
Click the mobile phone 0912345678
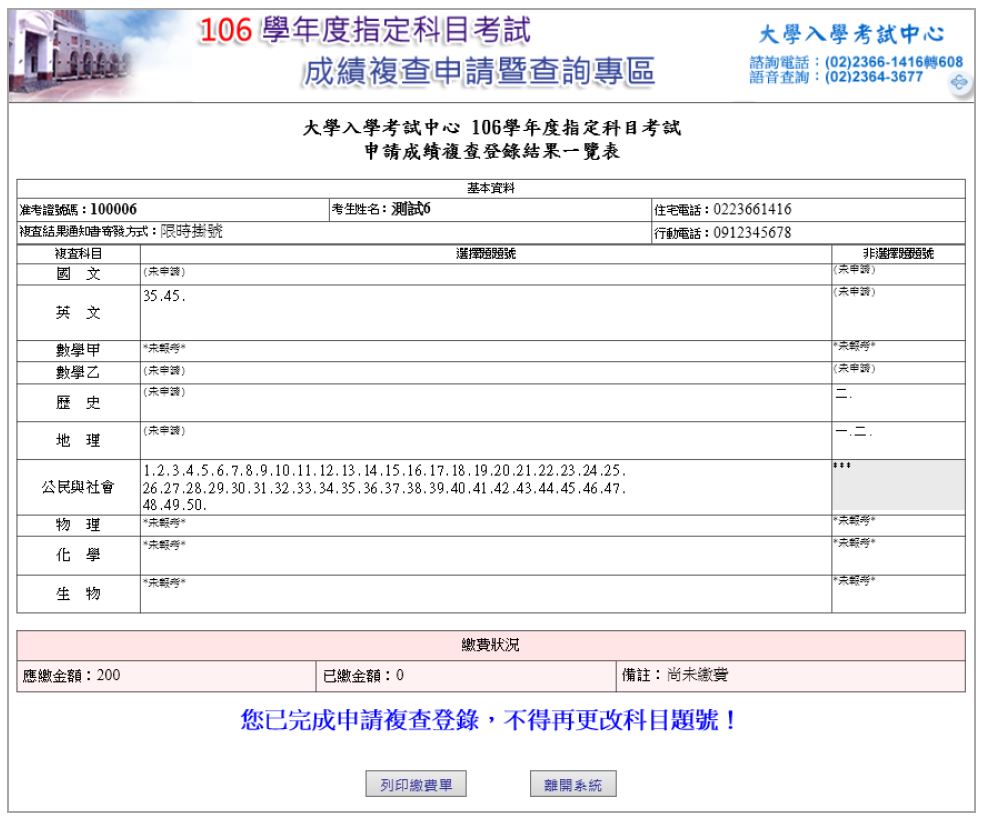(x=752, y=233)
